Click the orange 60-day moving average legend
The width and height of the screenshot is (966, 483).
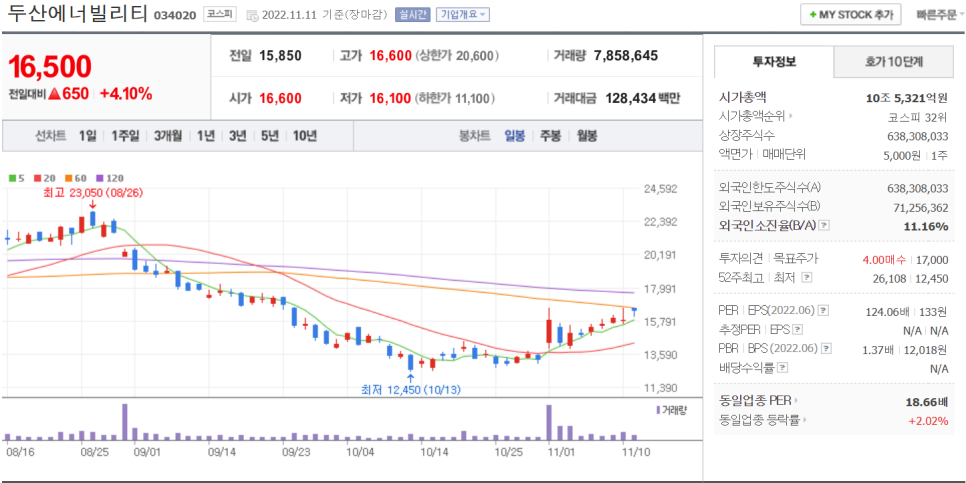(x=74, y=178)
